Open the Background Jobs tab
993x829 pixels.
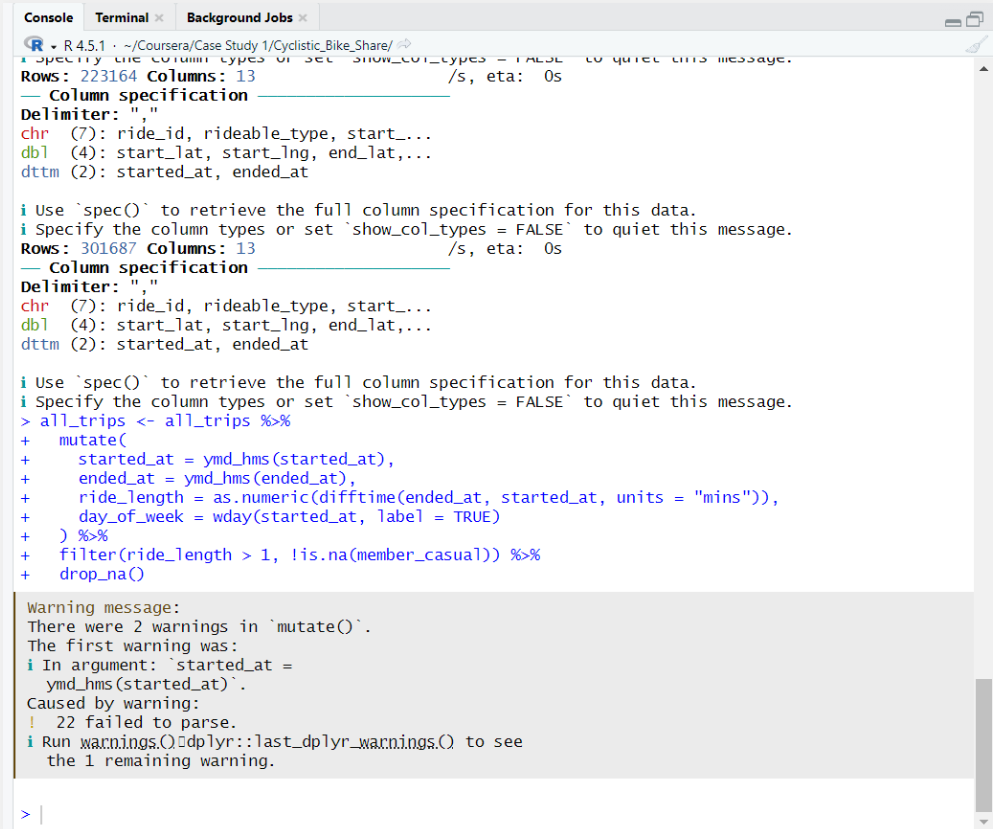pos(240,17)
